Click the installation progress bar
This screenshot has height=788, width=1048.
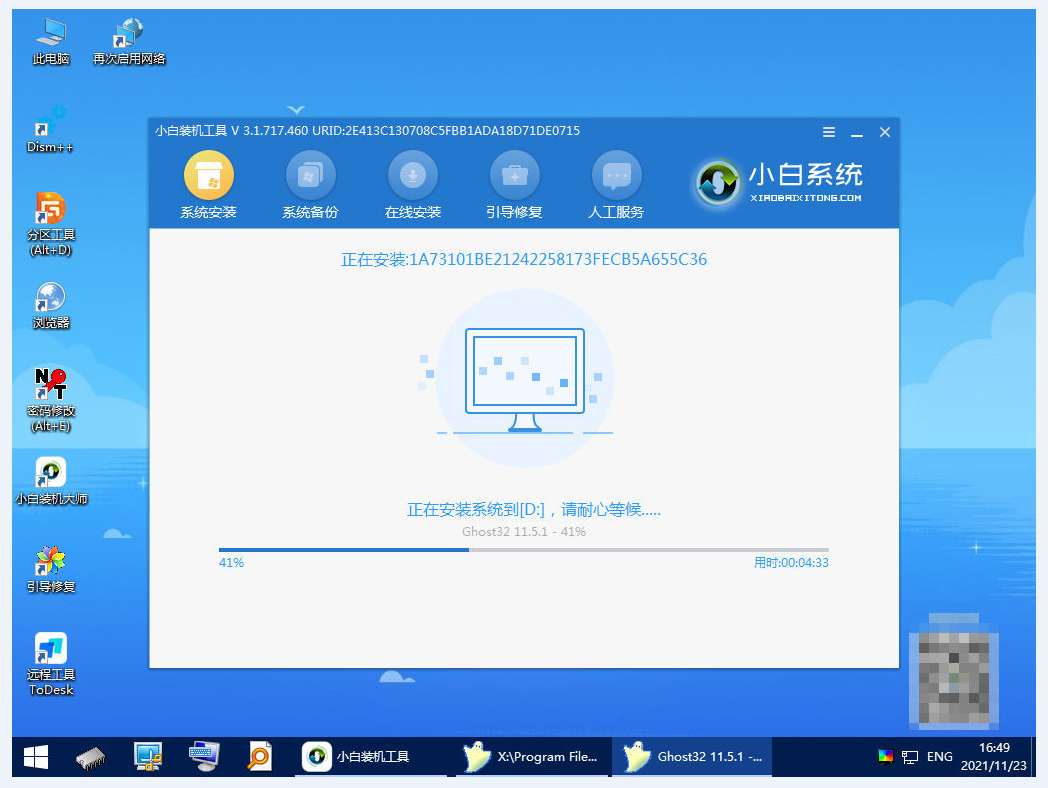pos(523,549)
